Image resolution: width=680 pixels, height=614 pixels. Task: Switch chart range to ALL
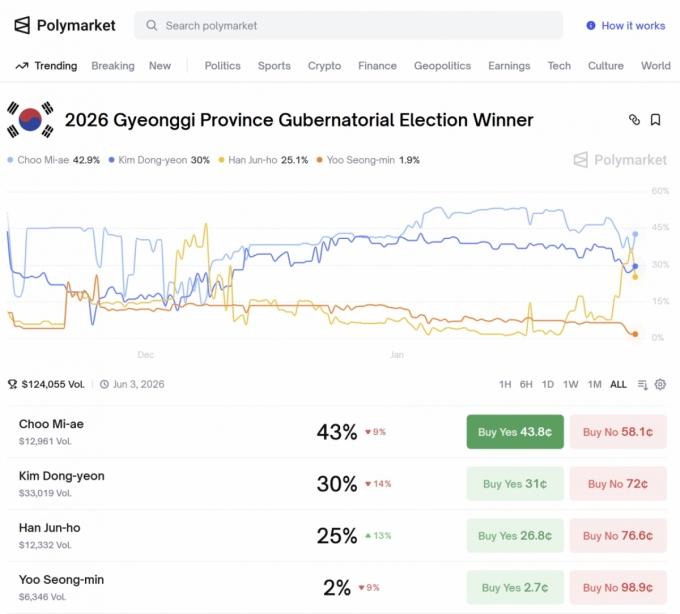click(618, 384)
